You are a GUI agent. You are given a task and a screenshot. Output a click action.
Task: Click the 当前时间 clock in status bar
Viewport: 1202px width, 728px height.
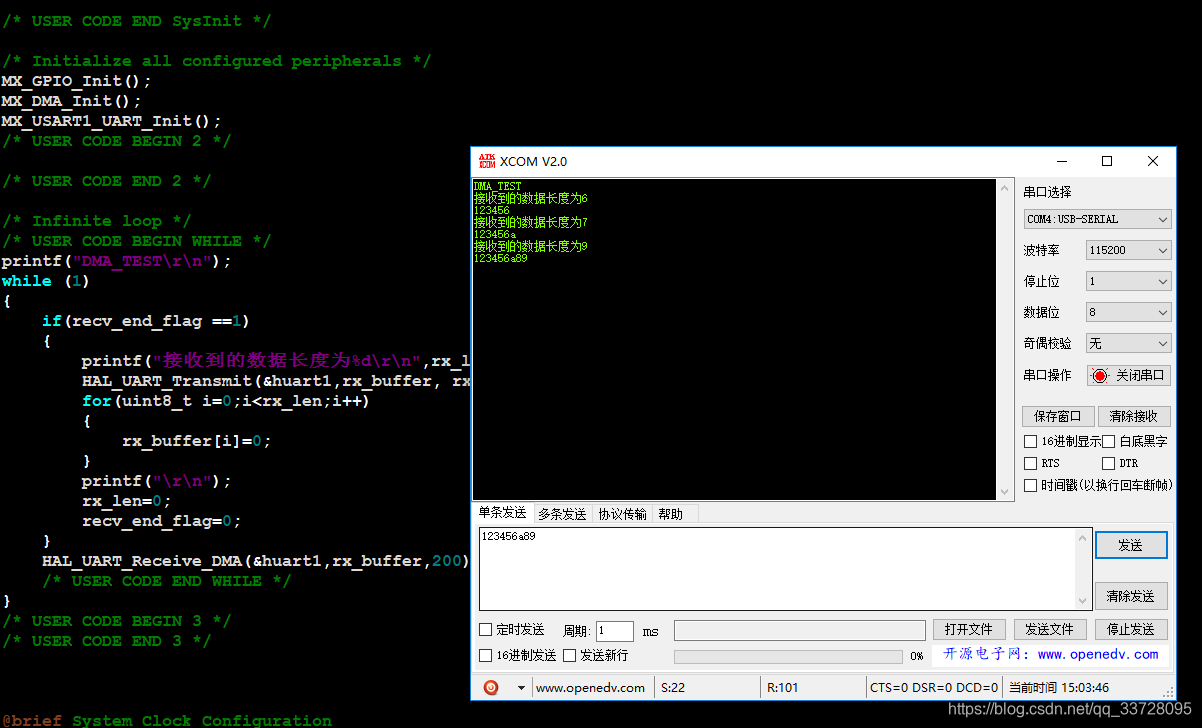pyautogui.click(x=1058, y=688)
